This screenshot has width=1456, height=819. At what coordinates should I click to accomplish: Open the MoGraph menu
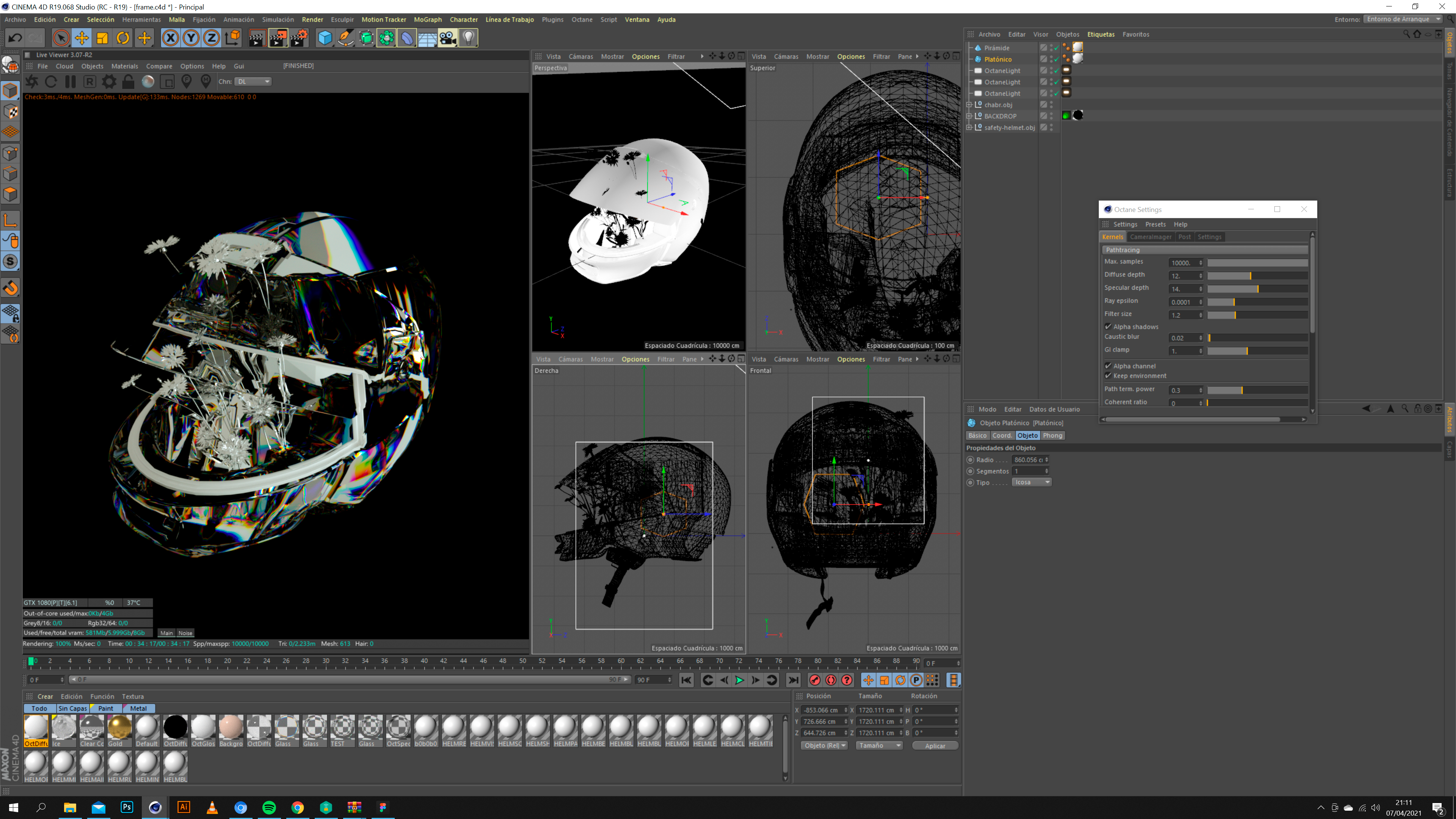427,19
